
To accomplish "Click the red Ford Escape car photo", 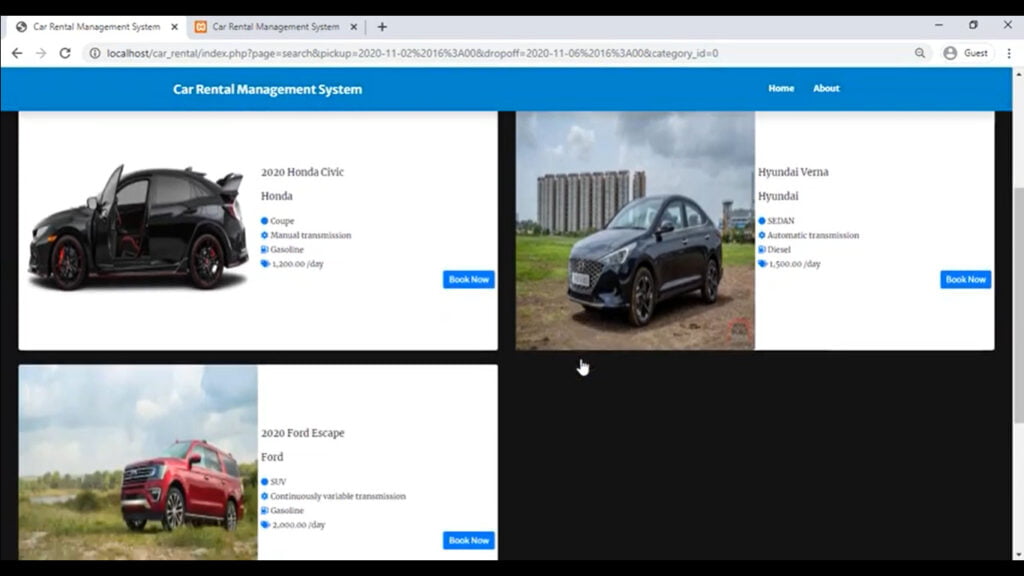I will (138, 462).
